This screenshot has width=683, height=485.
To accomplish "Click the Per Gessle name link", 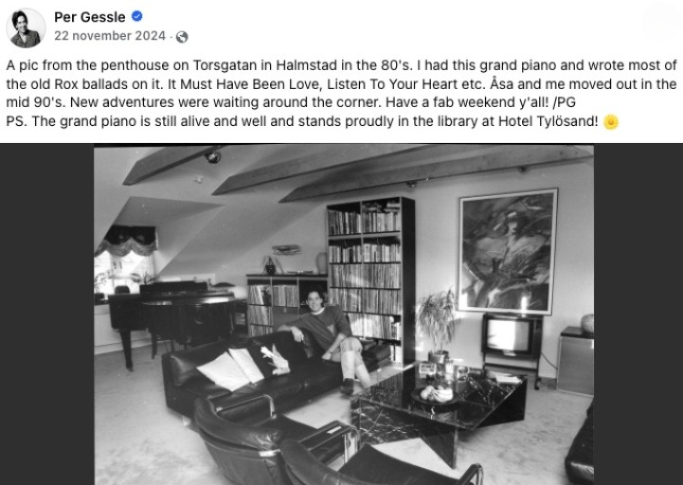I will pyautogui.click(x=90, y=17).
